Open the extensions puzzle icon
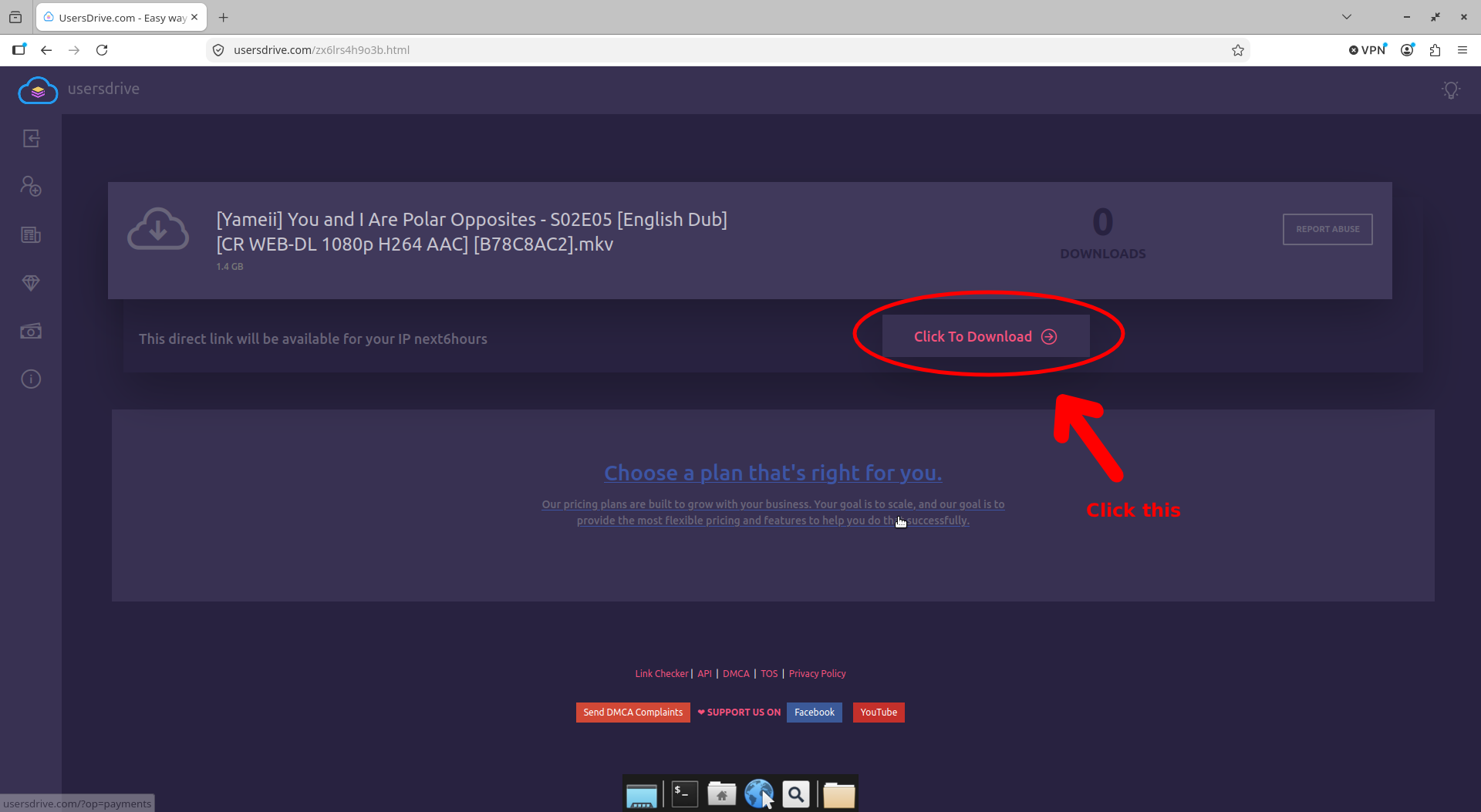Viewport: 1481px width, 812px height. [x=1435, y=50]
